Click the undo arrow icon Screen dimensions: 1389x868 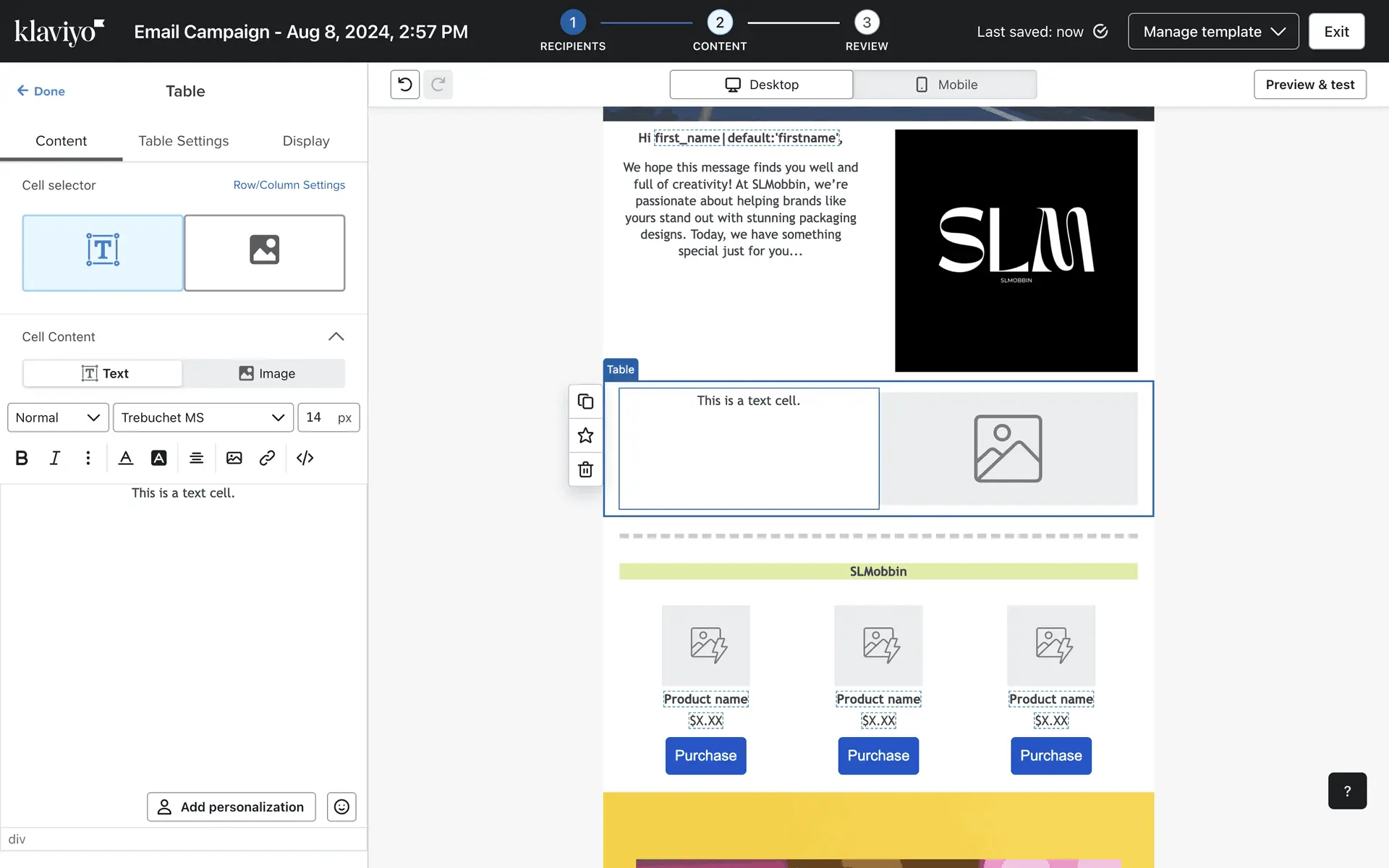(405, 85)
